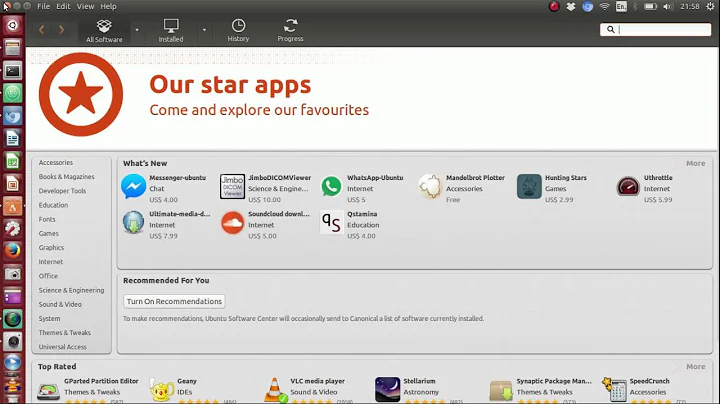Viewport: 720px width, 404px height.
Task: Click More in What's New section
Action: [695, 163]
